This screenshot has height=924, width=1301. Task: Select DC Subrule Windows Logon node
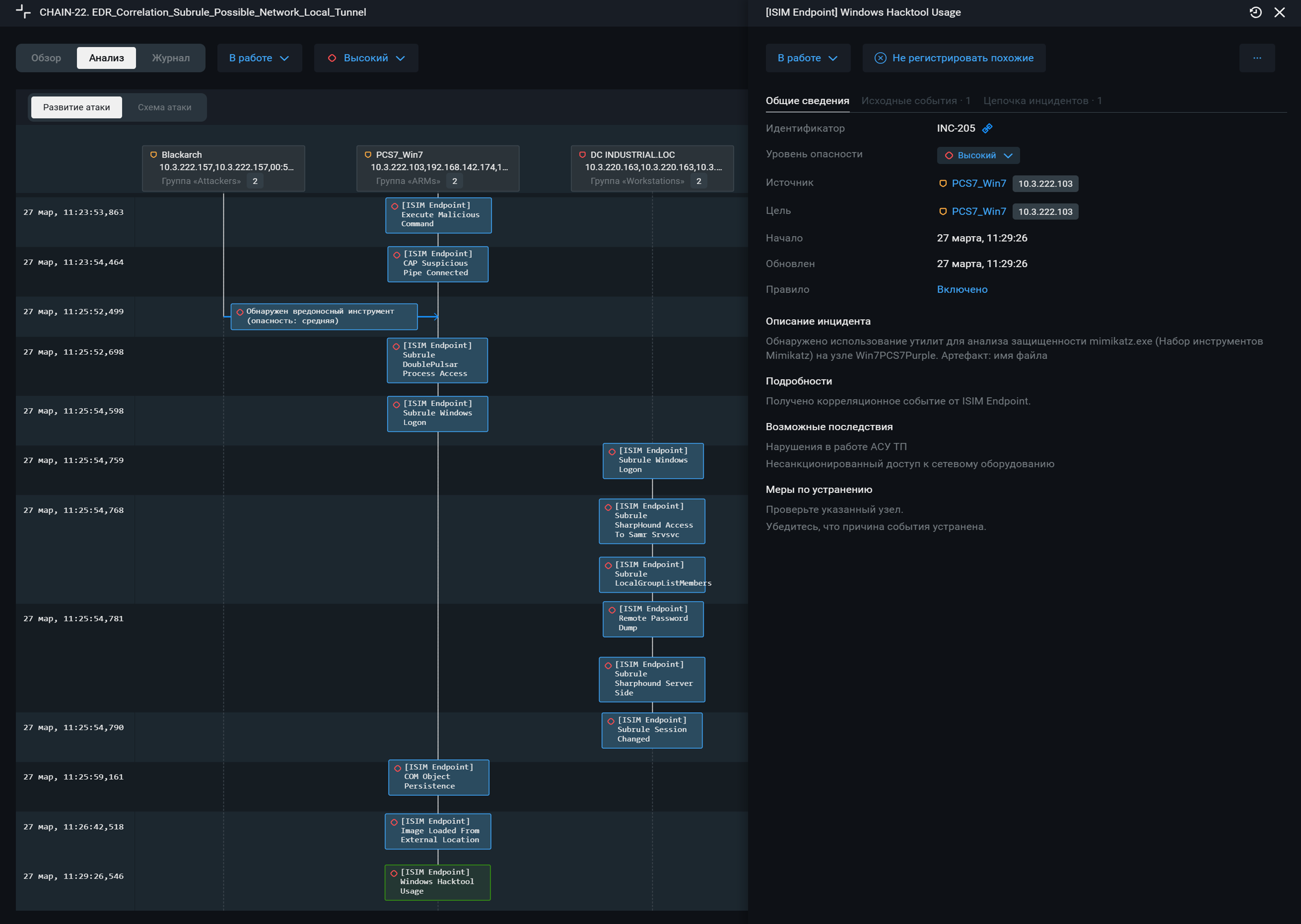(653, 461)
